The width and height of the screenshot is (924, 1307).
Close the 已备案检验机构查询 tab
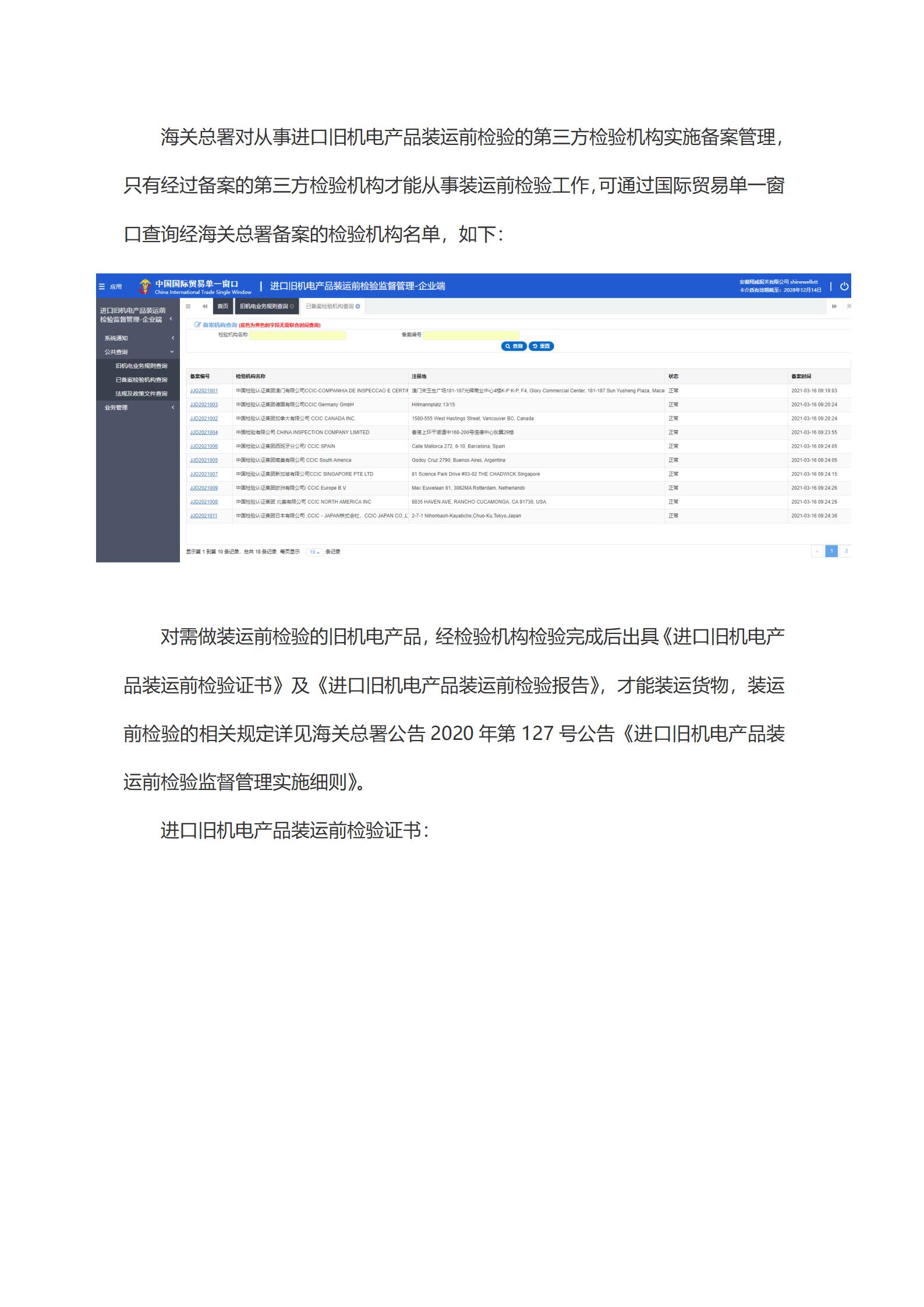(358, 306)
